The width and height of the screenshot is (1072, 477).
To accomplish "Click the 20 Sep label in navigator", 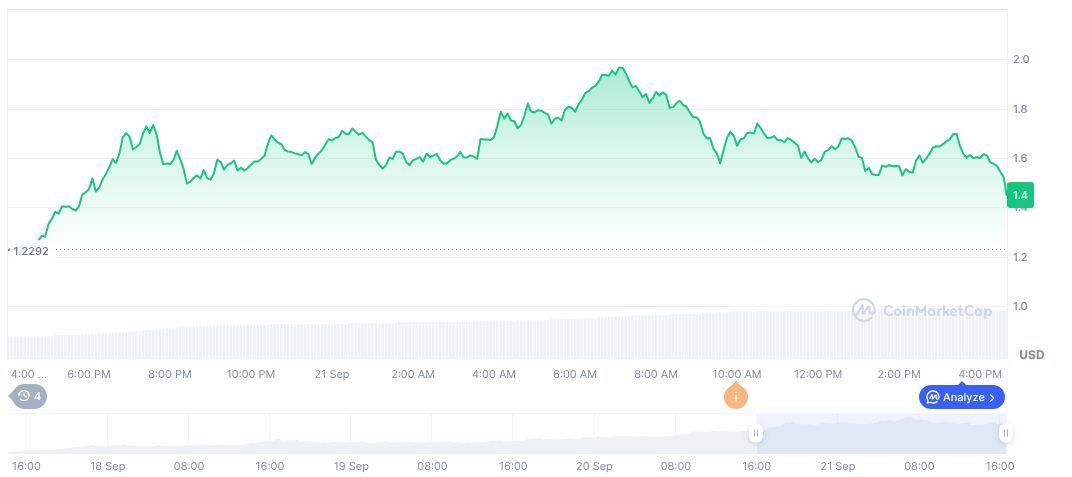I will click(595, 466).
